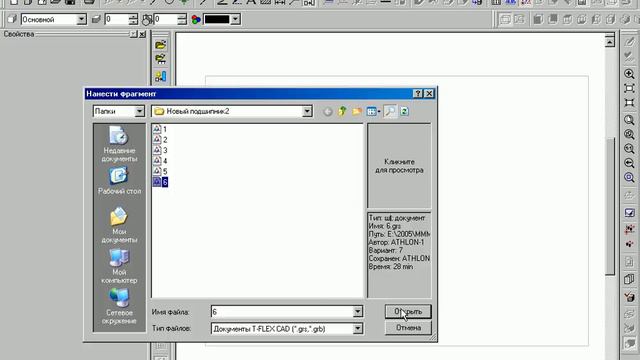The height and width of the screenshot is (360, 640).
Task: Click the blue magnifier icon in right toolbar
Action: (x=629, y=178)
